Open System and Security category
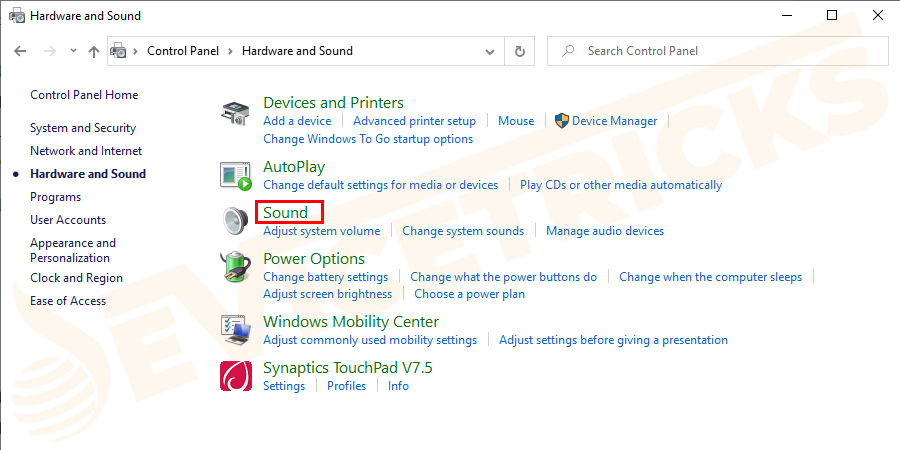This screenshot has height=450, width=900. coord(83,128)
